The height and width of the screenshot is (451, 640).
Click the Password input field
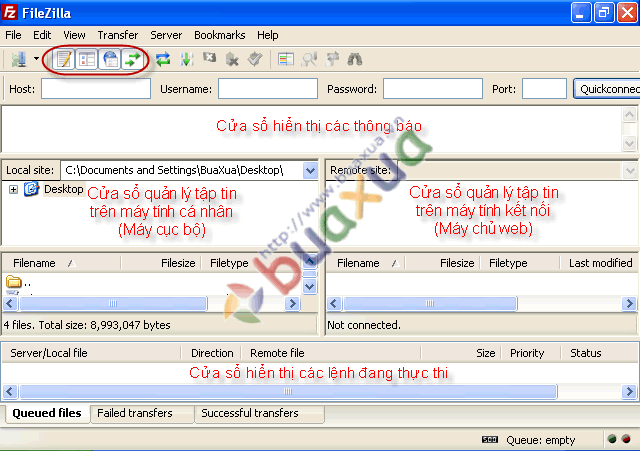point(433,89)
